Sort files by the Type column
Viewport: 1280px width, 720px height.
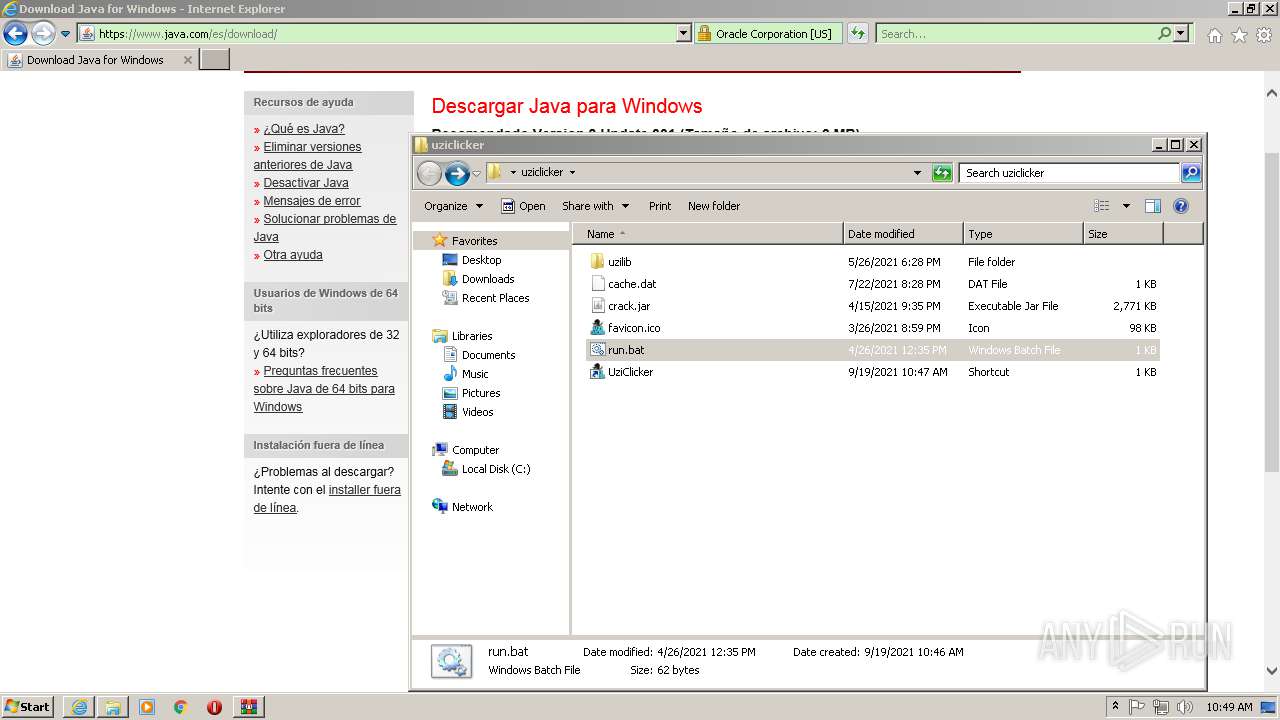(x=1023, y=234)
